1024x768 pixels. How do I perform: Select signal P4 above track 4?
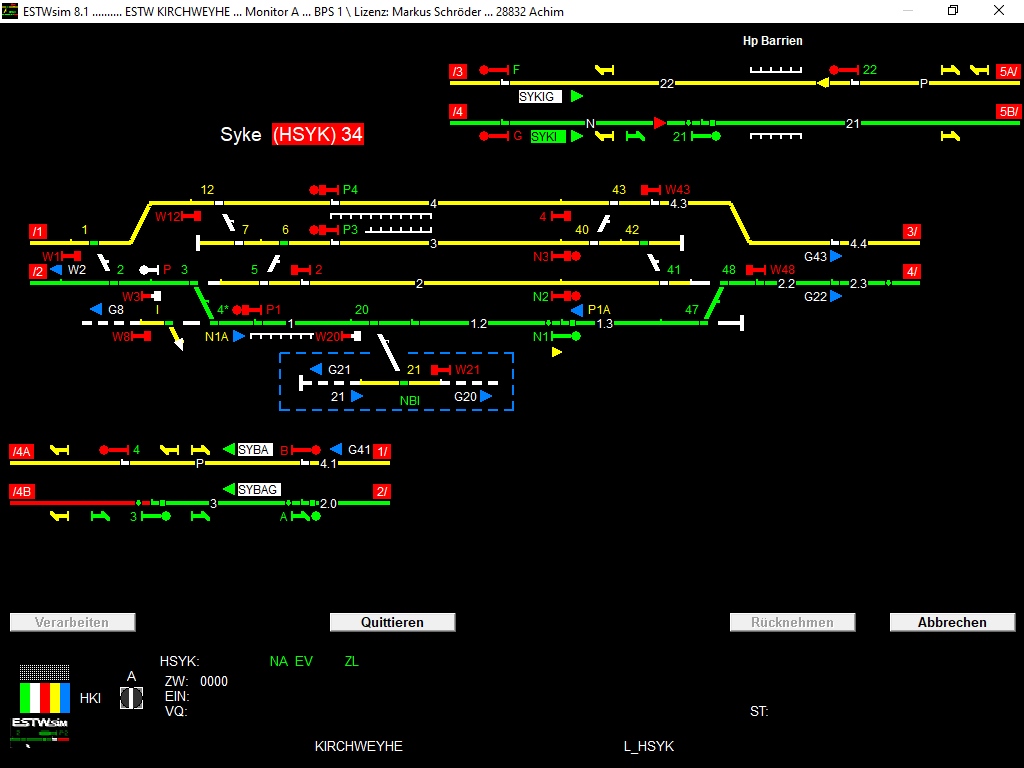click(325, 188)
